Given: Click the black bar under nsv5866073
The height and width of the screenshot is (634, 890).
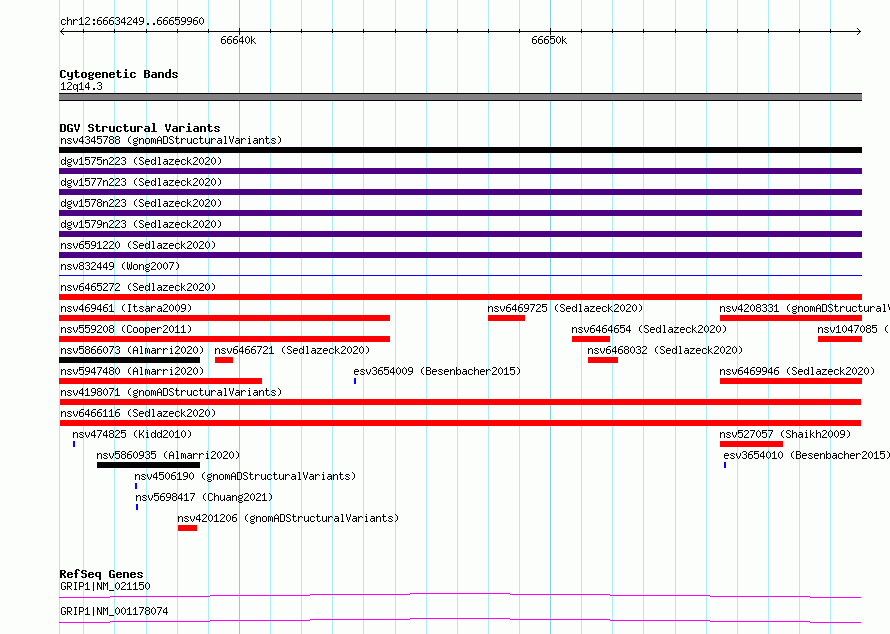Looking at the screenshot, I should coord(129,360).
